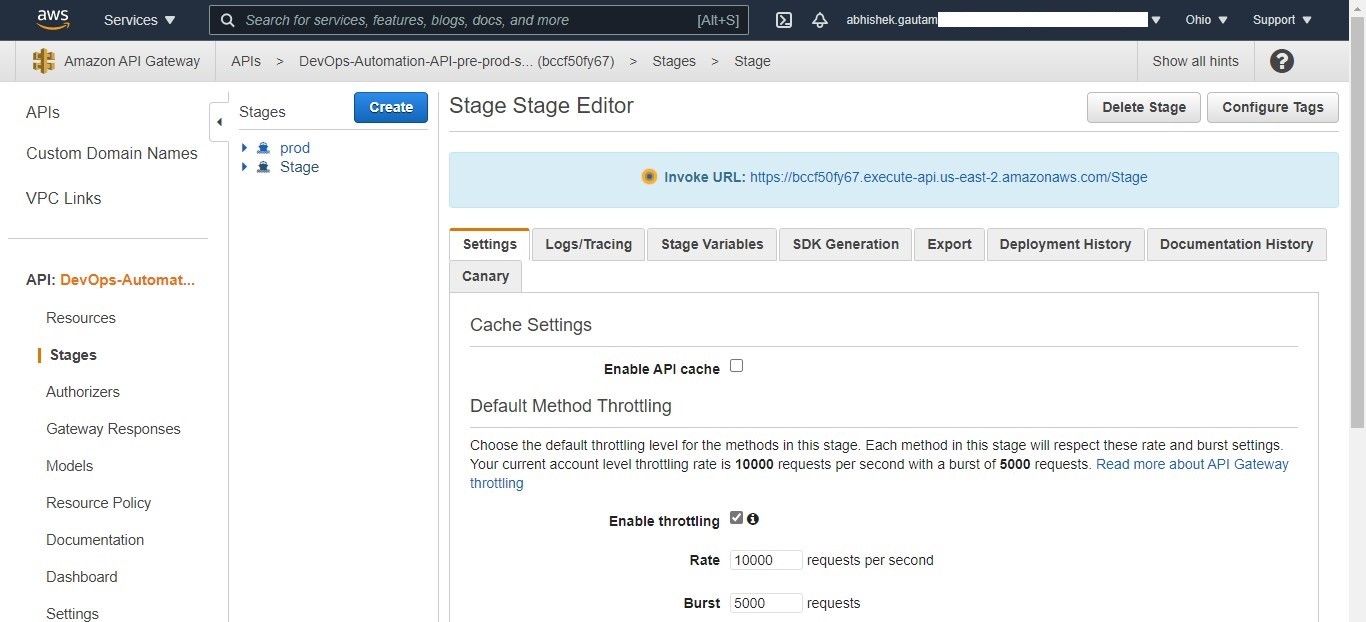1366x622 pixels.
Task: Open Resources in the API menu
Action: [x=81, y=318]
